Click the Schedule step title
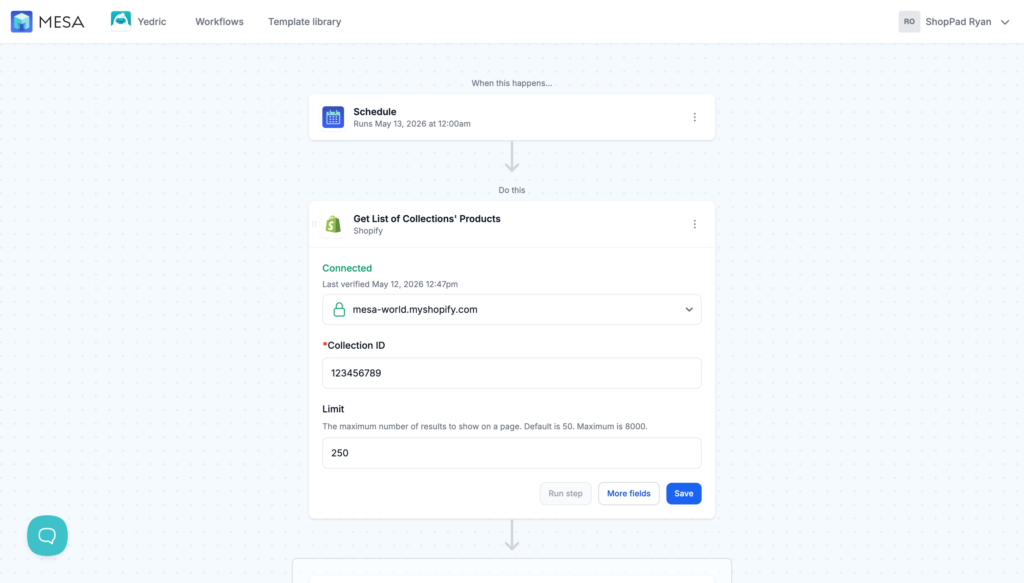The height and width of the screenshot is (583, 1024). point(375,112)
